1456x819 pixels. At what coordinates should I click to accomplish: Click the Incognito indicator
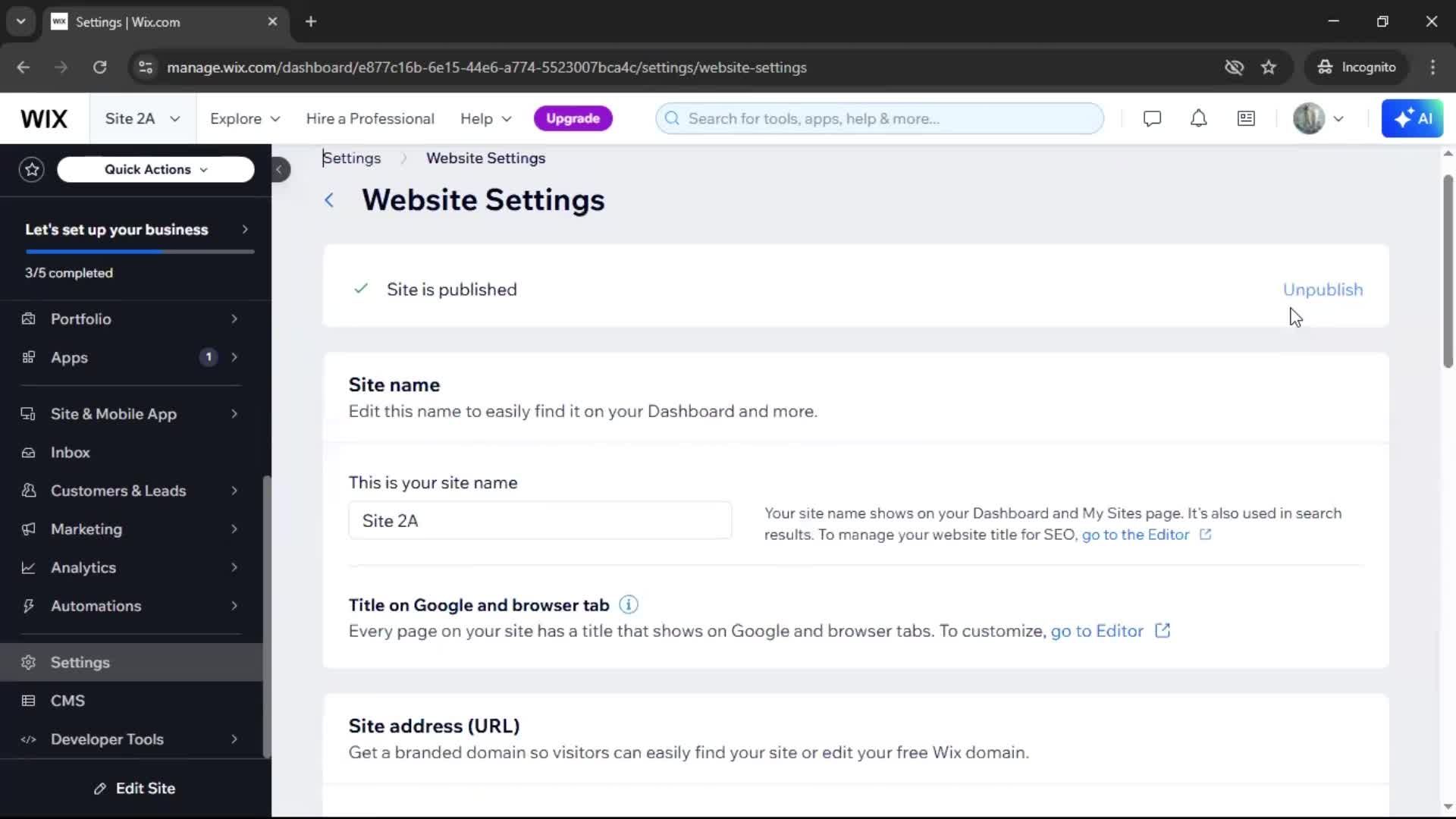click(x=1356, y=67)
